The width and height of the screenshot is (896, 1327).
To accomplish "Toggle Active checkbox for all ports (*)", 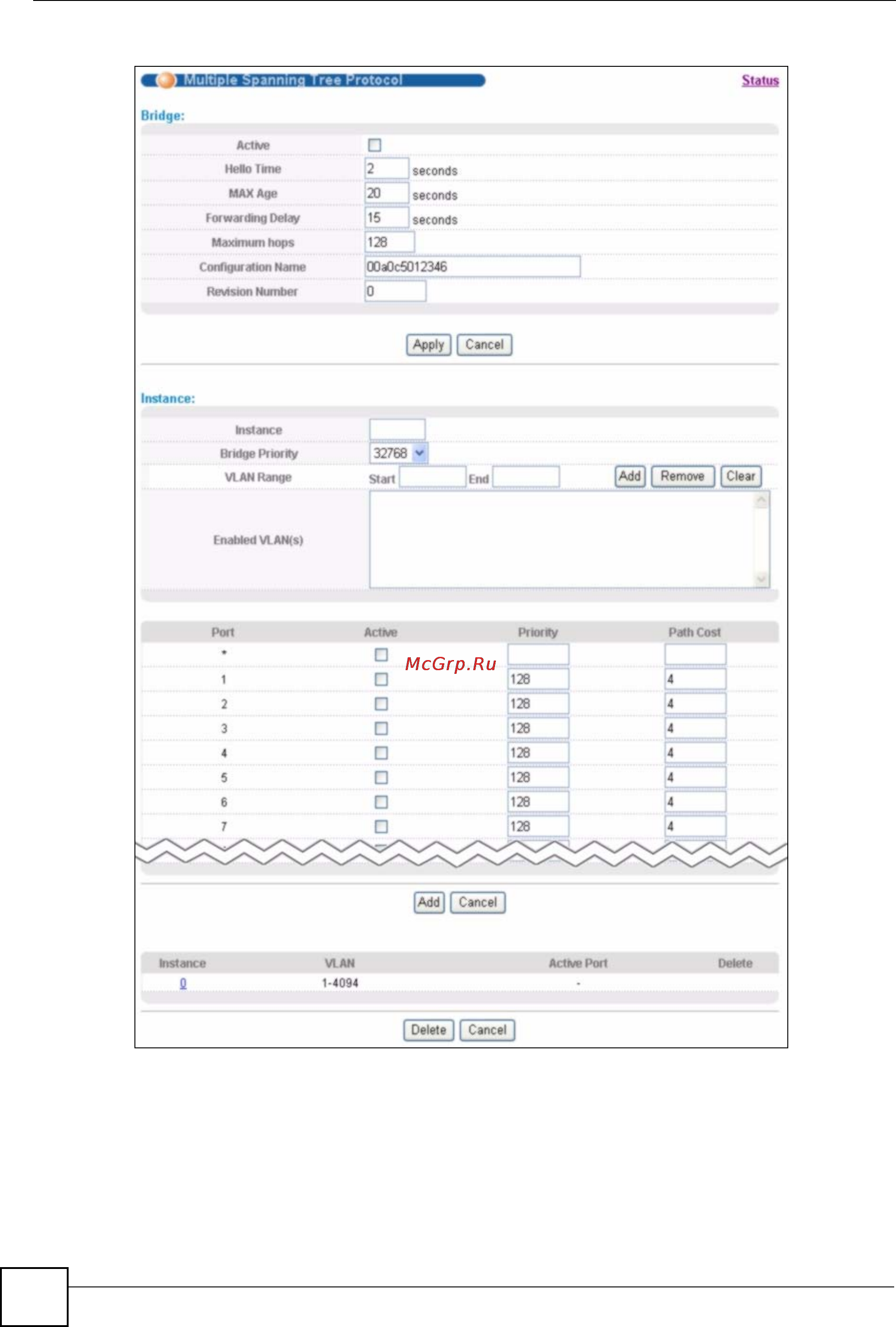I will 381,655.
